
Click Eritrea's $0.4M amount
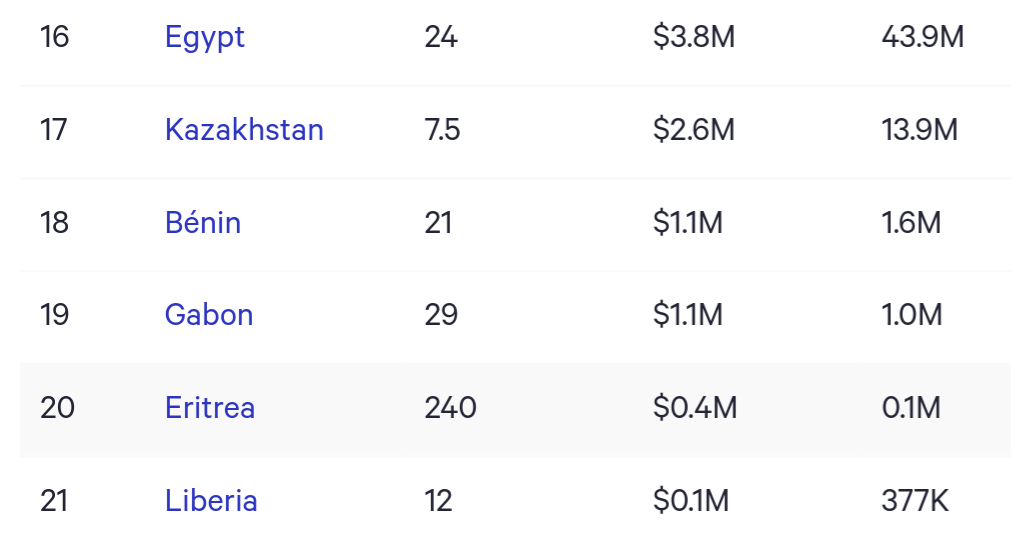[695, 408]
